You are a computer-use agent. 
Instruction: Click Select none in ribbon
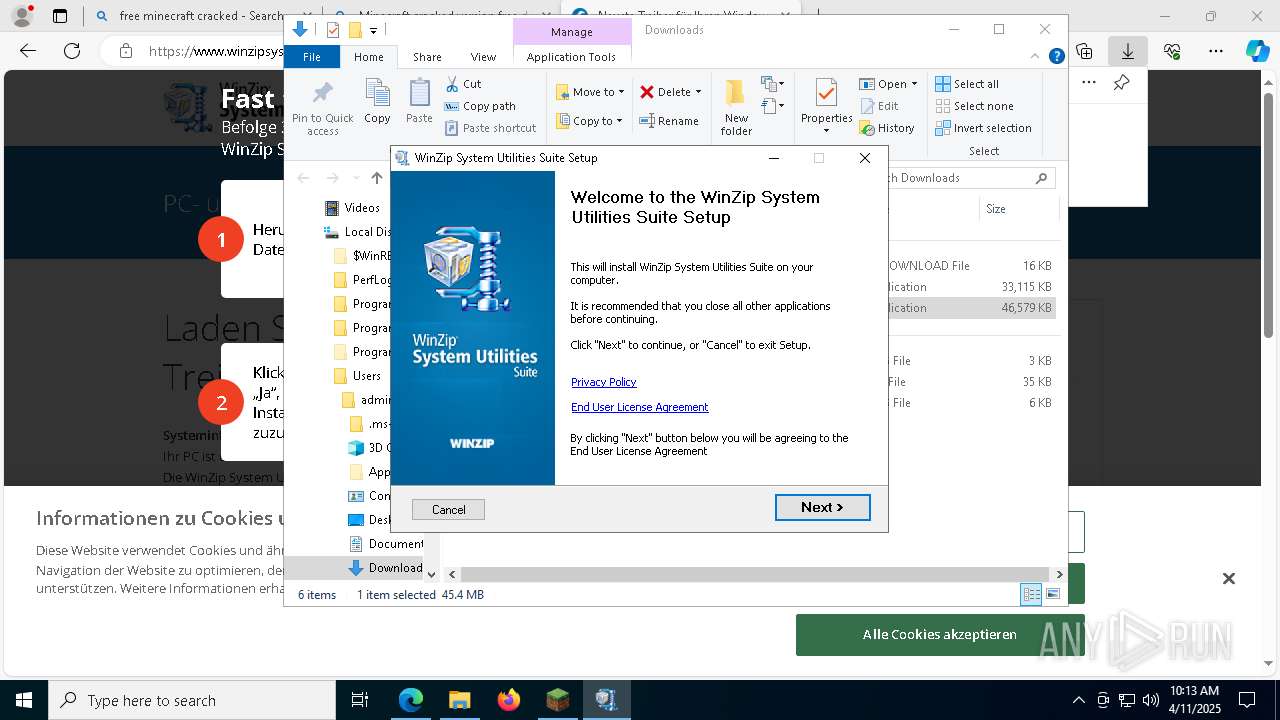[x=975, y=106]
